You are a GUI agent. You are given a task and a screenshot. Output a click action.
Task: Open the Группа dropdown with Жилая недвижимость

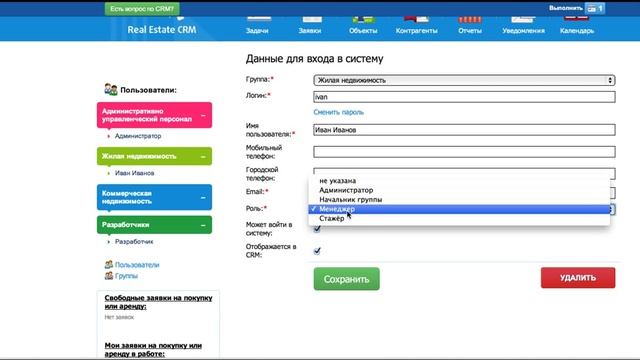(464, 80)
